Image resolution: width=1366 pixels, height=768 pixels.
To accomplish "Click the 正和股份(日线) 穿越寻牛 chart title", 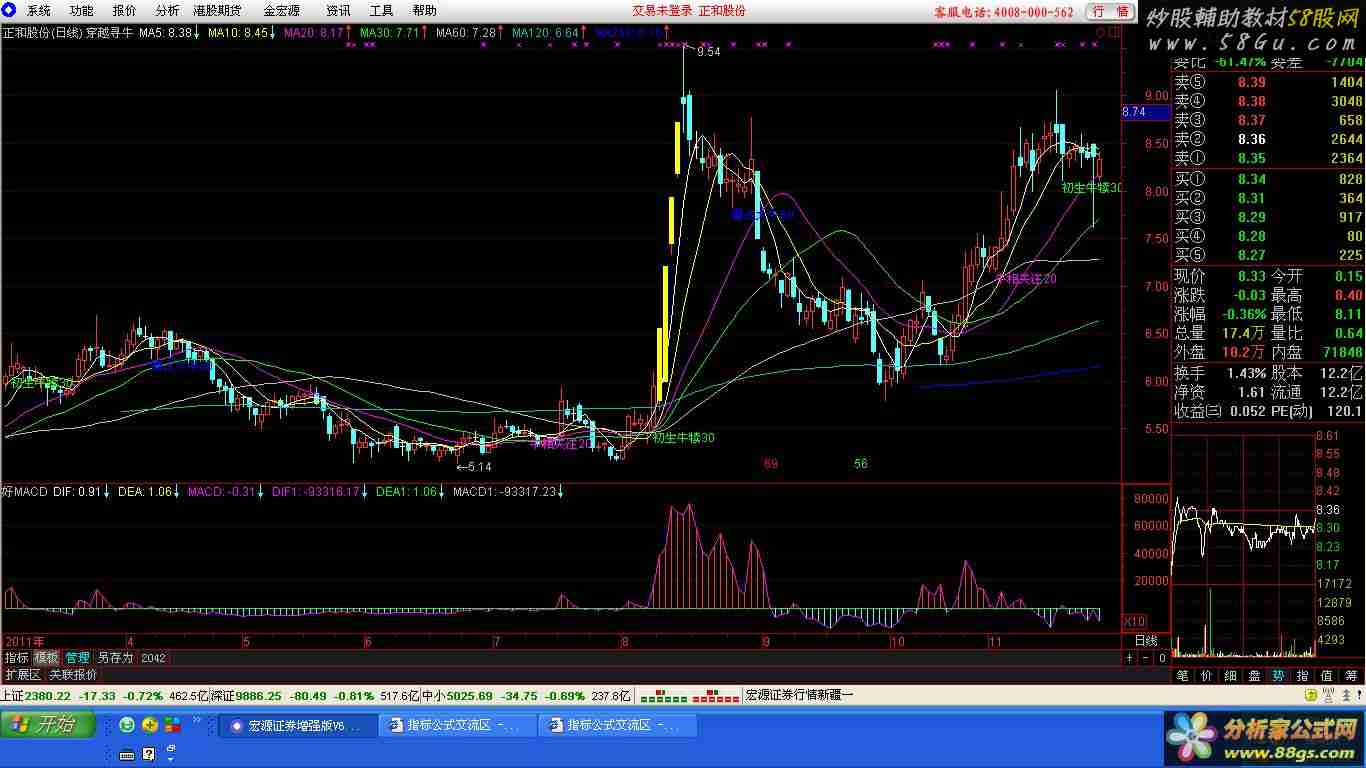I will (68, 33).
